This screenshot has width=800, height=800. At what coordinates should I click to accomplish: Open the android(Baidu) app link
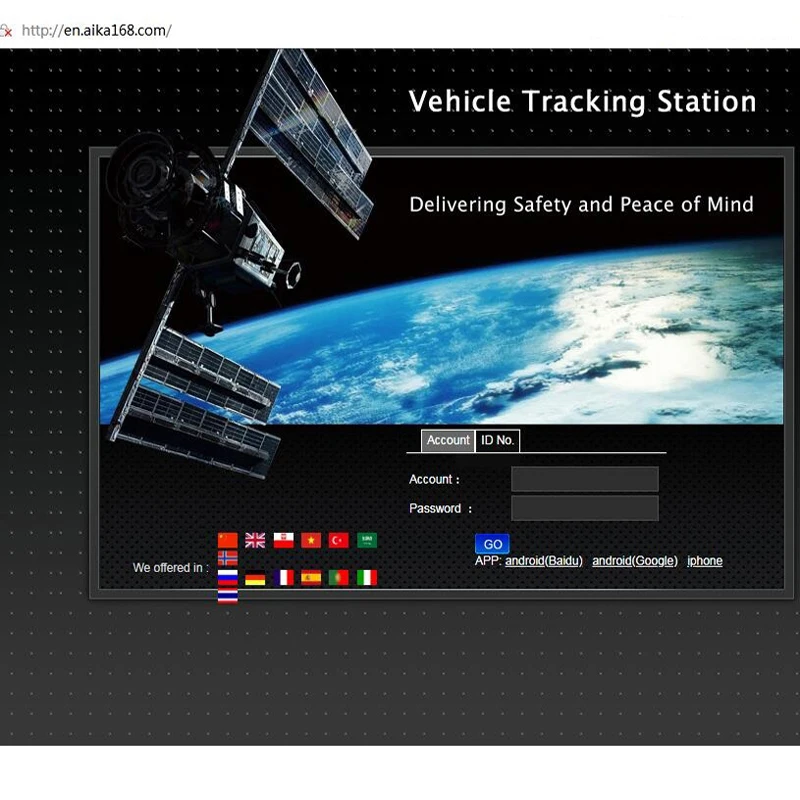tap(544, 561)
